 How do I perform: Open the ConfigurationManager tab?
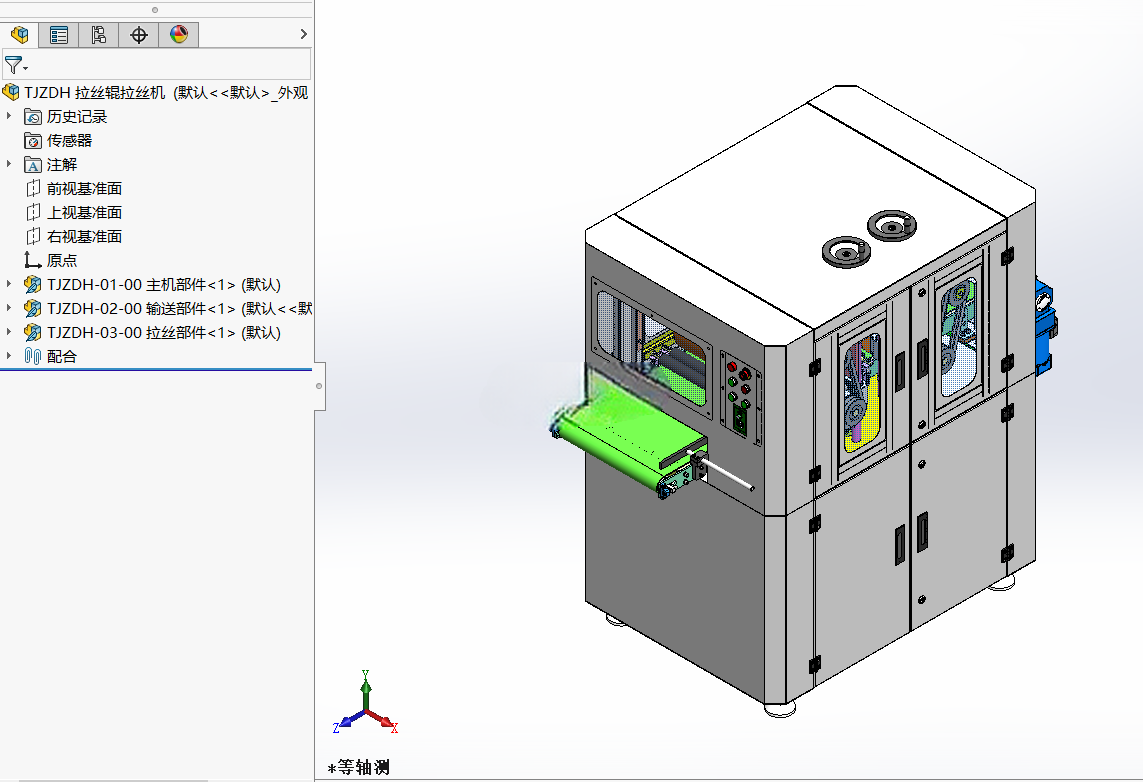[x=98, y=34]
